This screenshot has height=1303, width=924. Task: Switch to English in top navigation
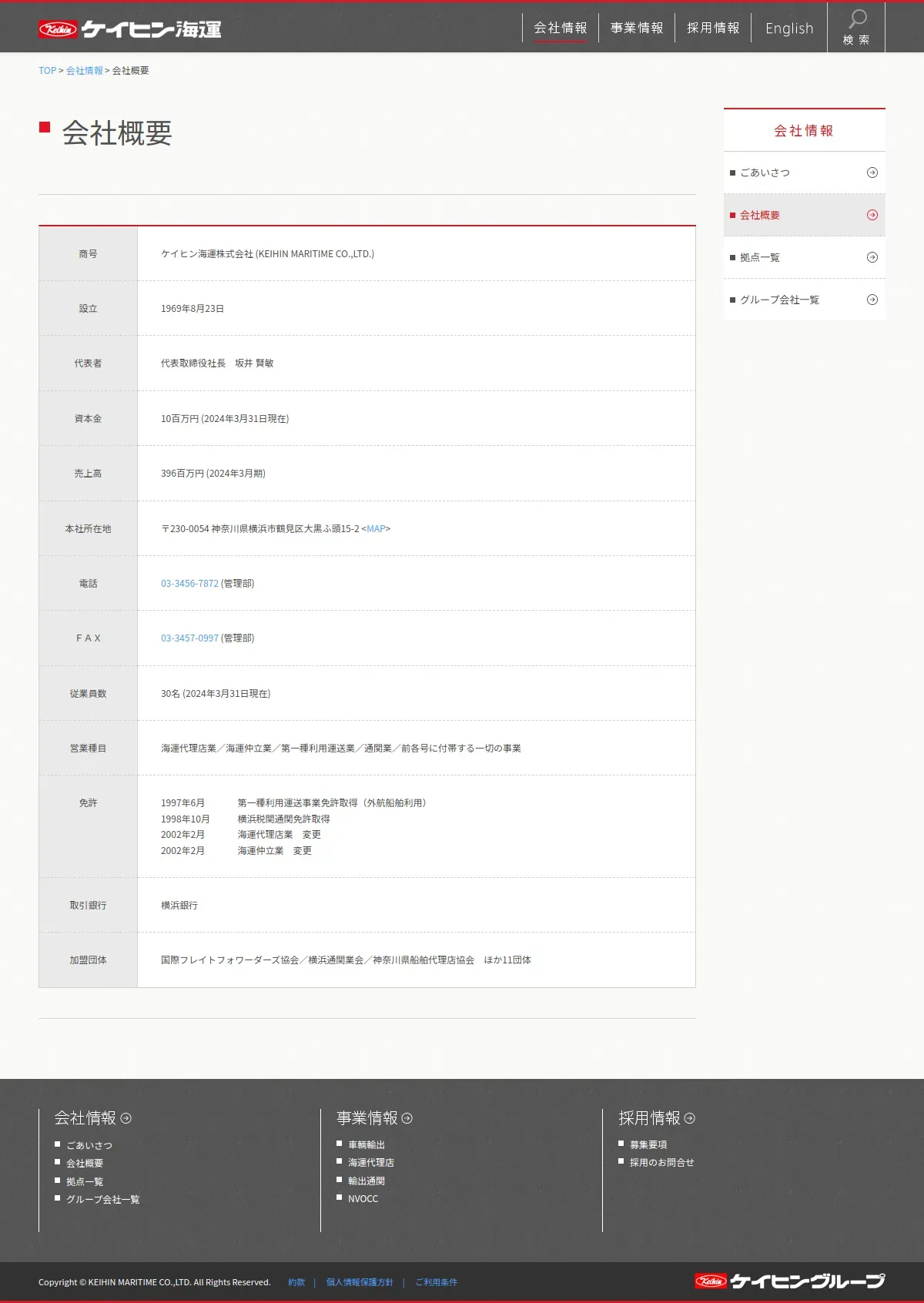coord(789,28)
